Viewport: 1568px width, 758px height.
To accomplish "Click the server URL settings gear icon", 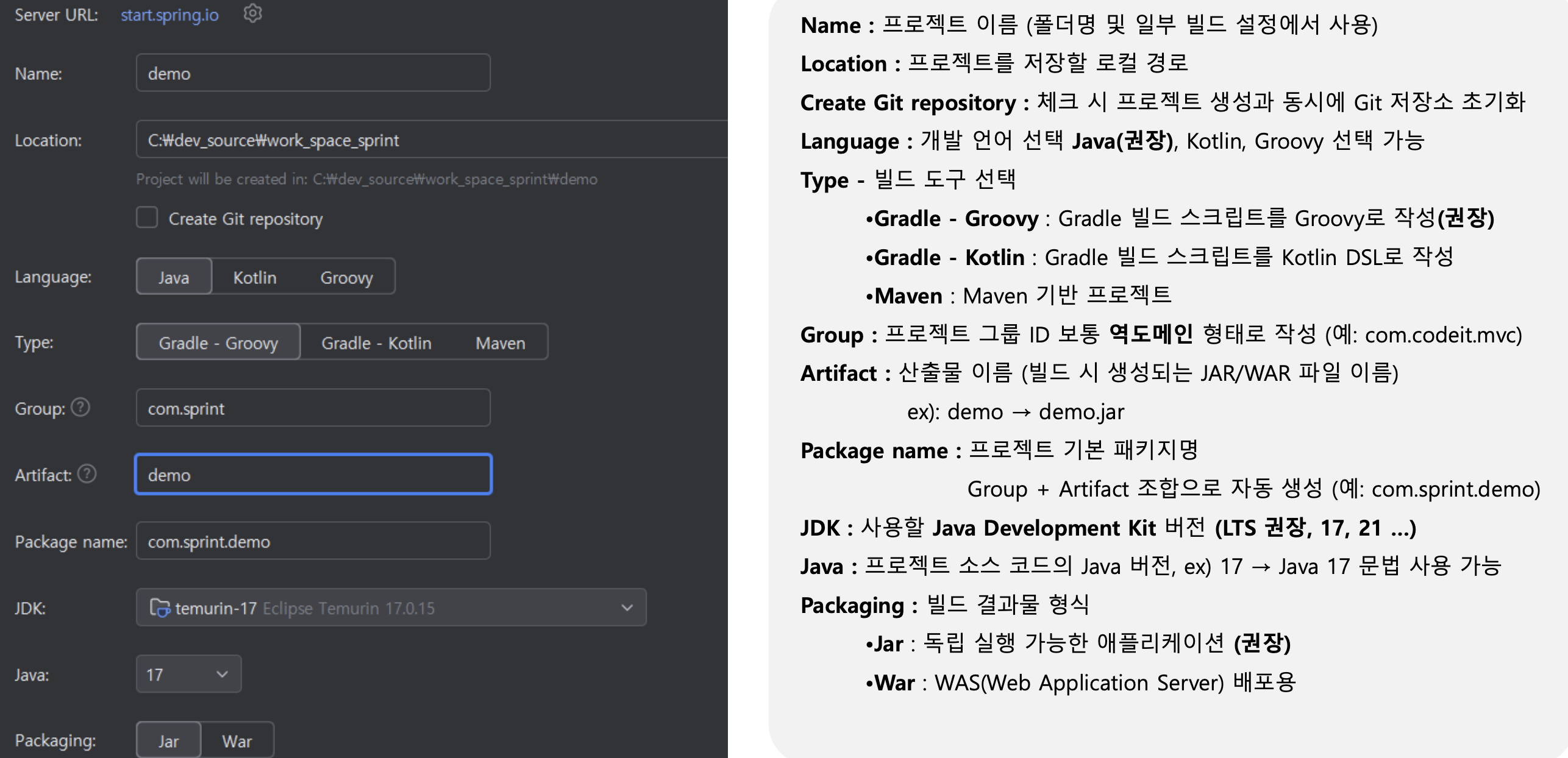I will pyautogui.click(x=252, y=13).
